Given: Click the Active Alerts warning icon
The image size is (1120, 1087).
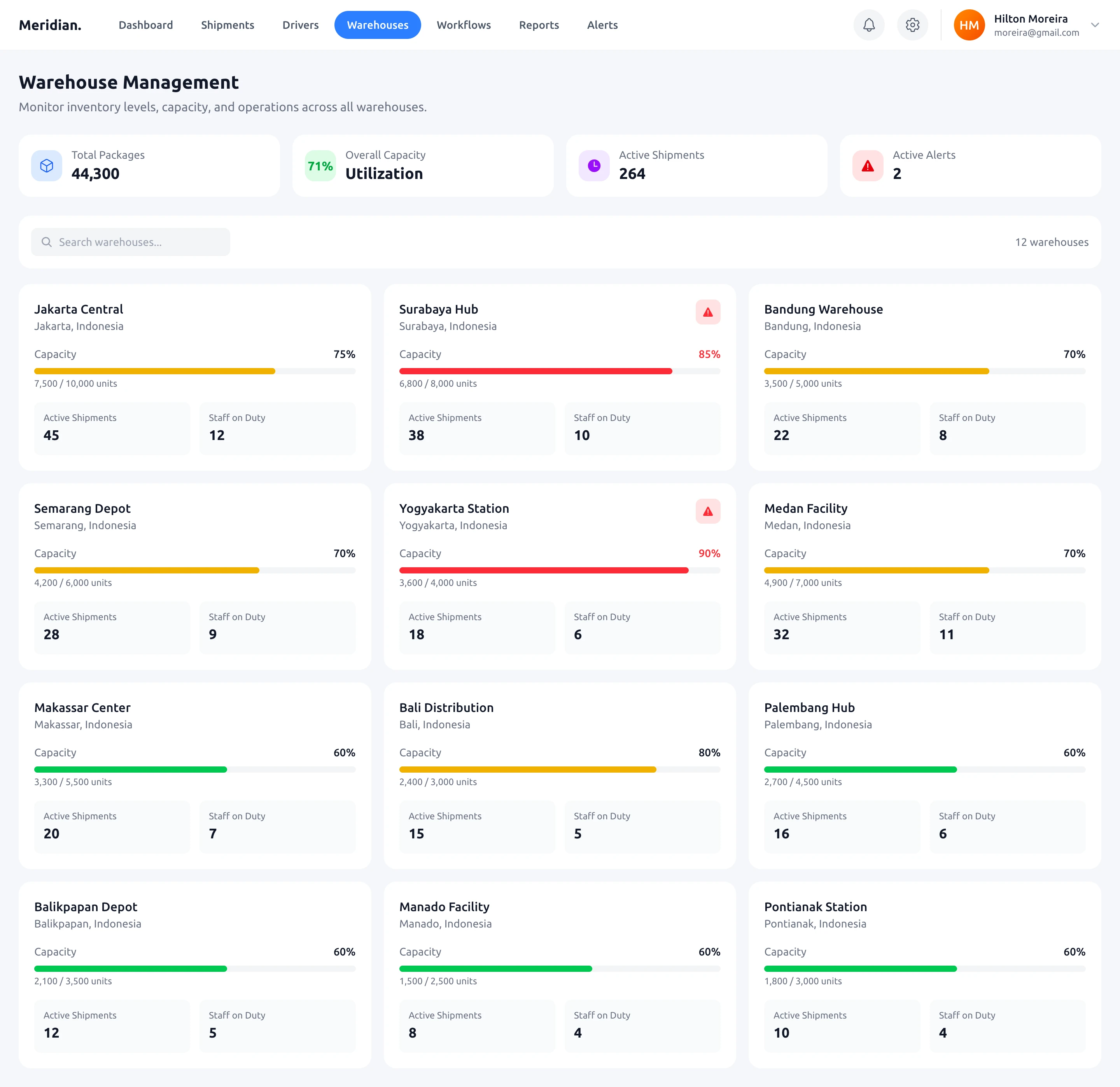Looking at the screenshot, I should click(x=868, y=166).
